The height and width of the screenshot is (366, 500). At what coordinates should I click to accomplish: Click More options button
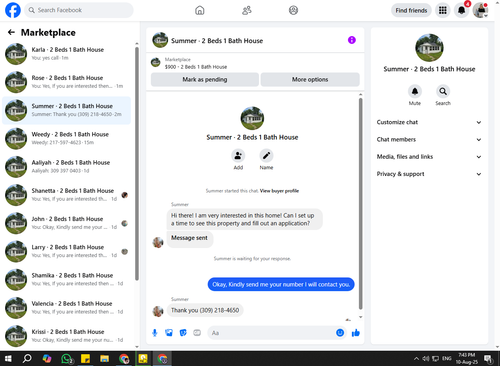point(310,79)
